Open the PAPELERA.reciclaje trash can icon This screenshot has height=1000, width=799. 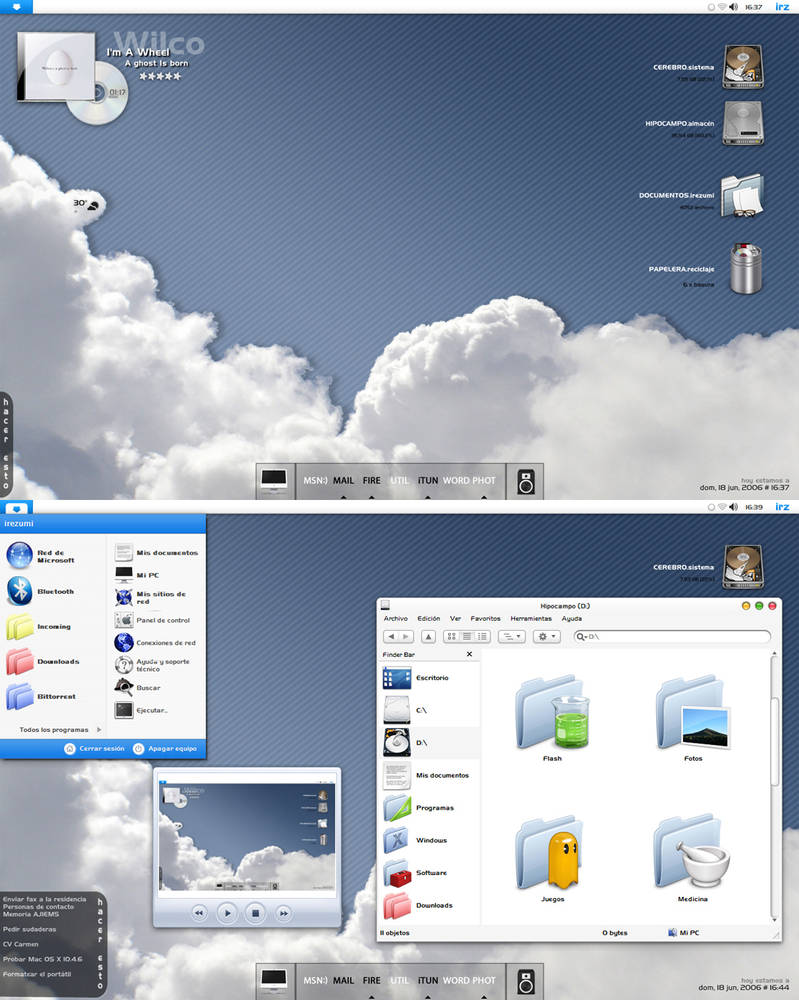[x=745, y=268]
